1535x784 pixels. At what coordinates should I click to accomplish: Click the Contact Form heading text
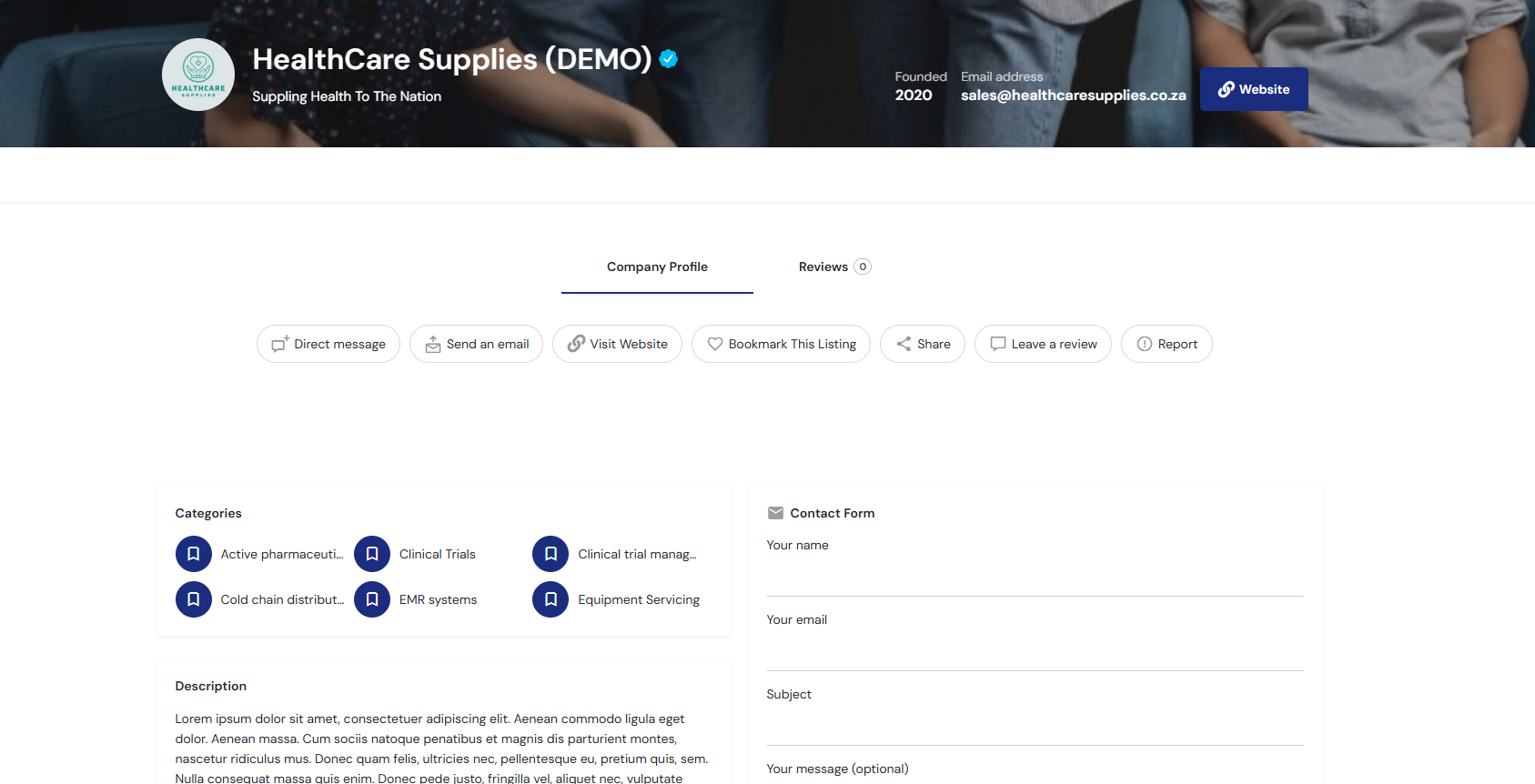point(833,513)
